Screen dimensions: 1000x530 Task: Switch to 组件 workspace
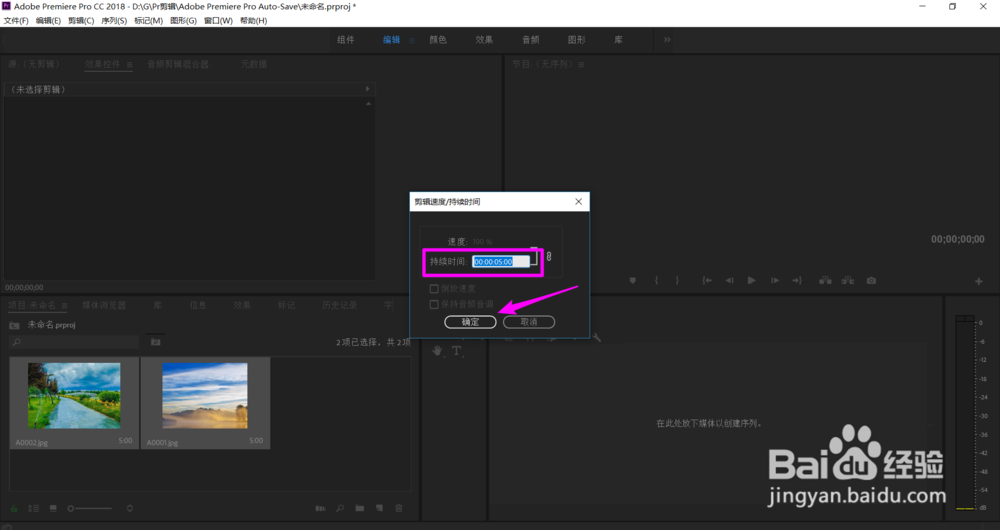coord(346,40)
